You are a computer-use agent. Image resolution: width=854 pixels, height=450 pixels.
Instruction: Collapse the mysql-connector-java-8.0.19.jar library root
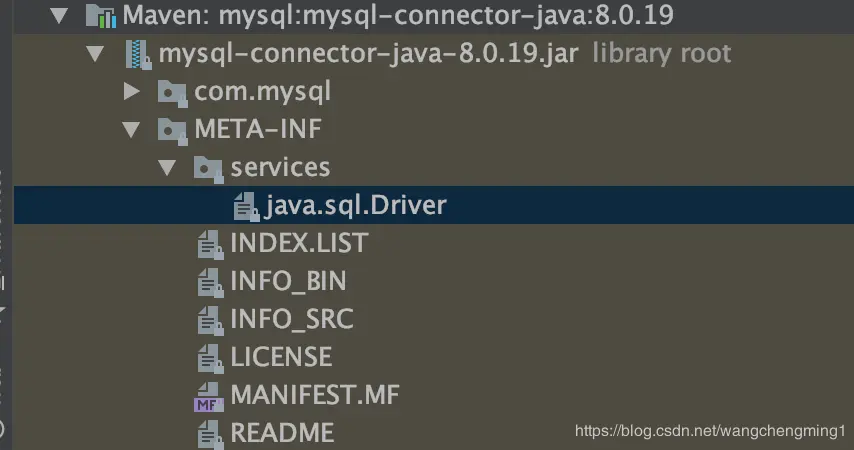[95, 53]
